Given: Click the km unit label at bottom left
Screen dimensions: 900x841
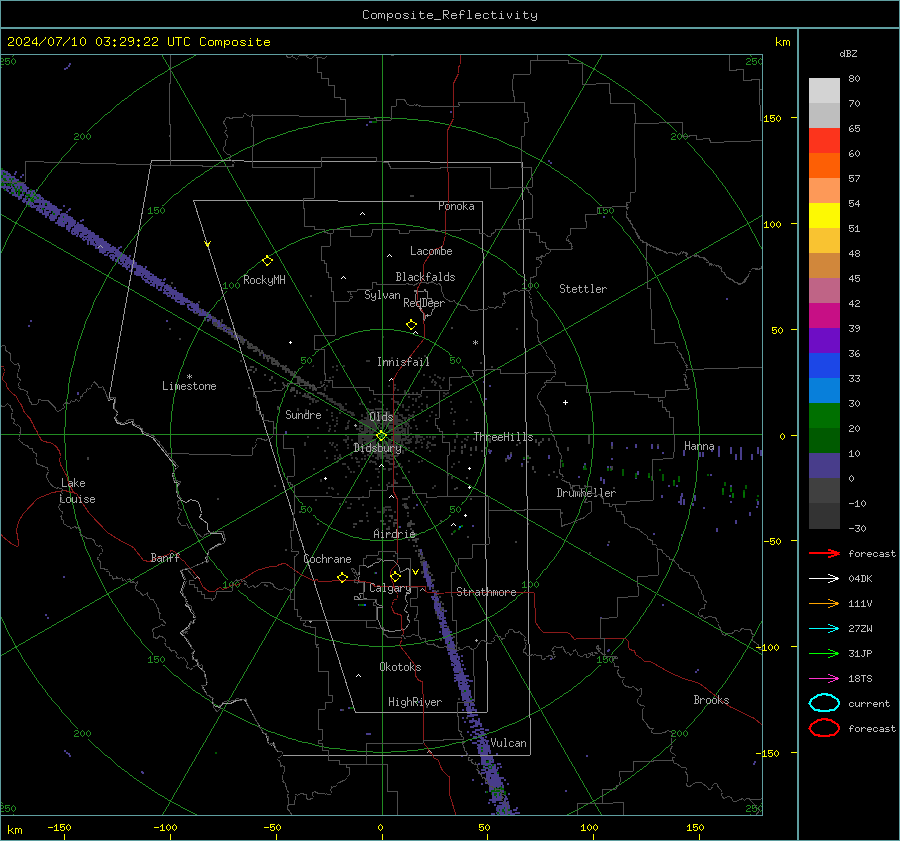Looking at the screenshot, I should tap(15, 830).
